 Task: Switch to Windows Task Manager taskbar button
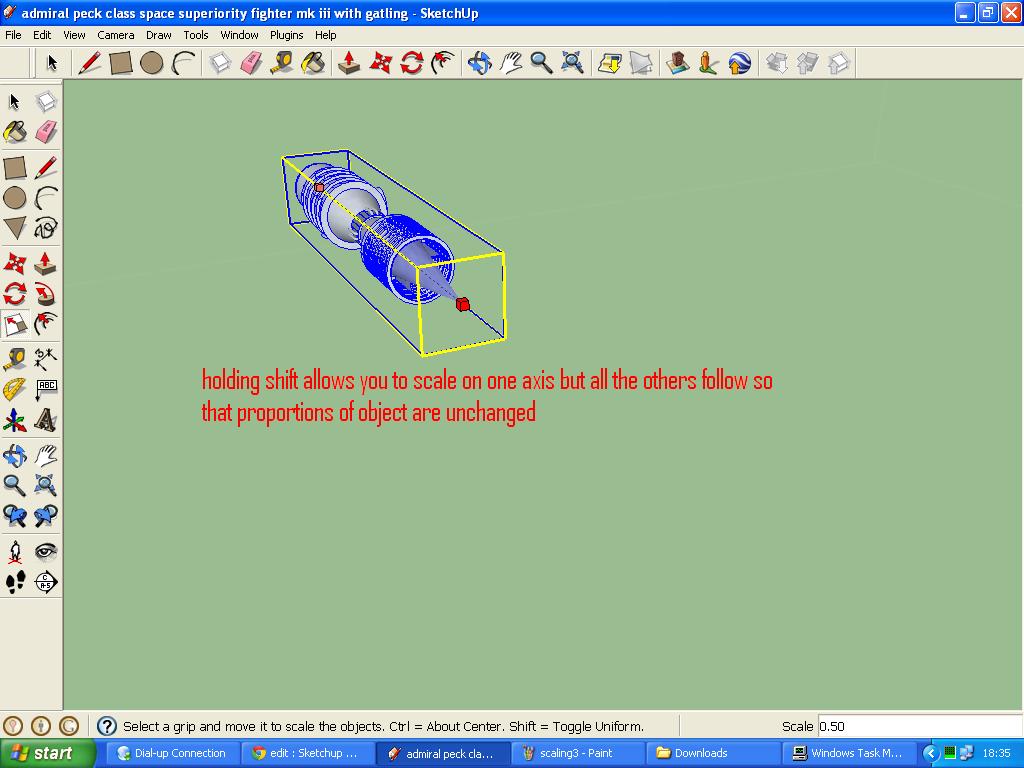tap(847, 753)
